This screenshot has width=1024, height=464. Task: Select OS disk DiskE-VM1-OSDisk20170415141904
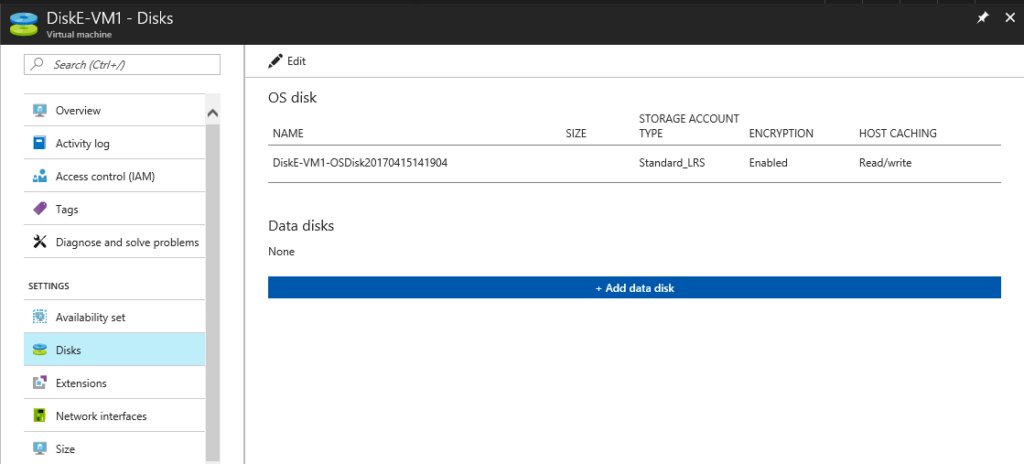pos(360,163)
